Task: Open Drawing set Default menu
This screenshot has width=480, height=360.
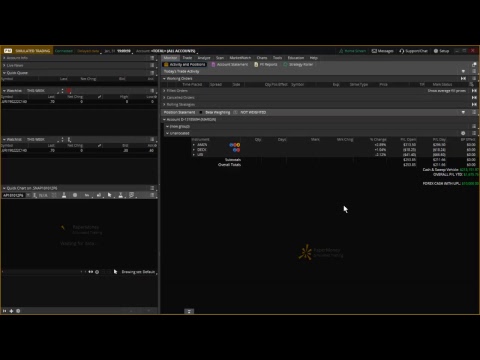Action: 139,272
